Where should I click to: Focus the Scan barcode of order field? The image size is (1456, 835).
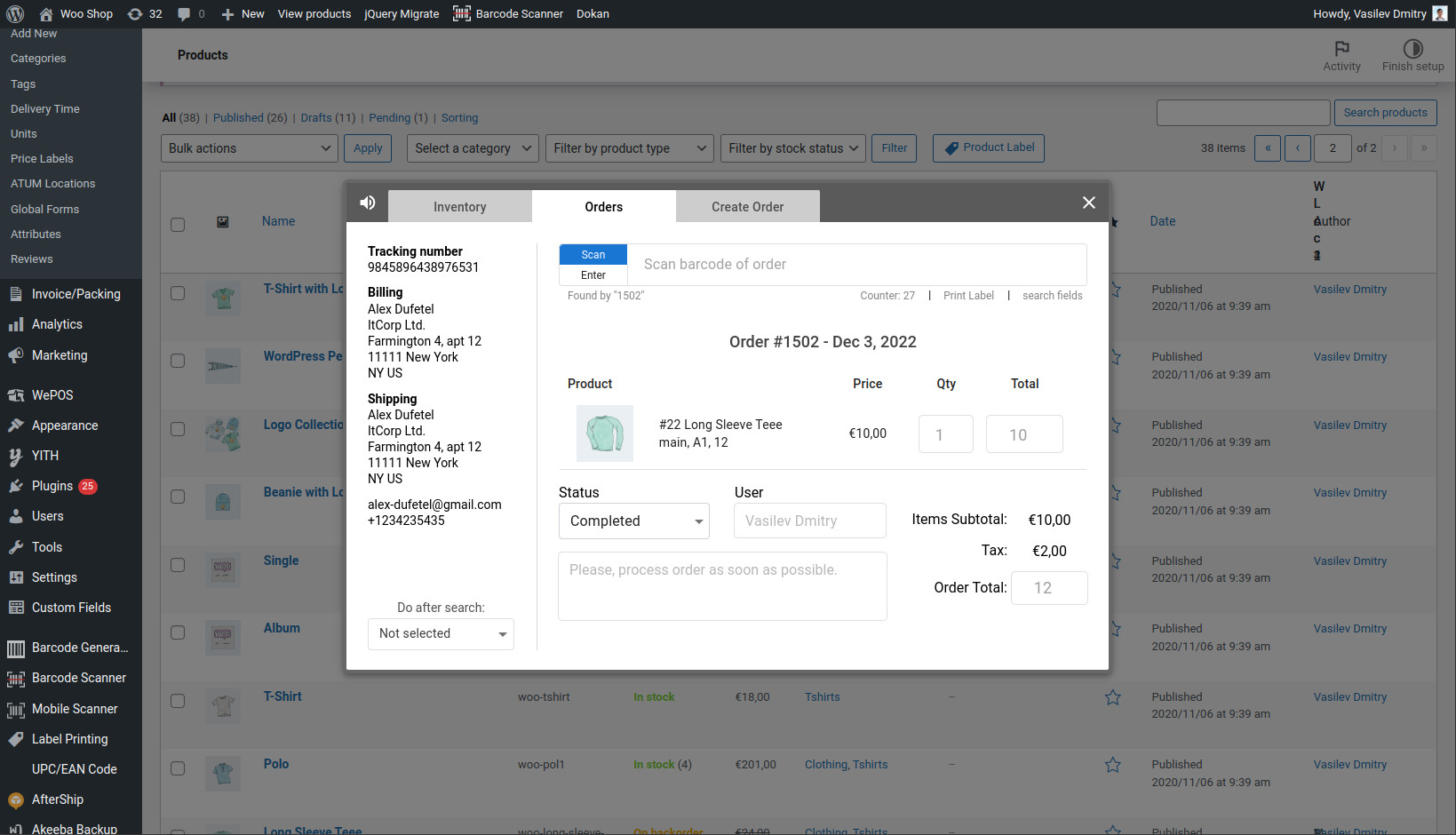coord(857,265)
